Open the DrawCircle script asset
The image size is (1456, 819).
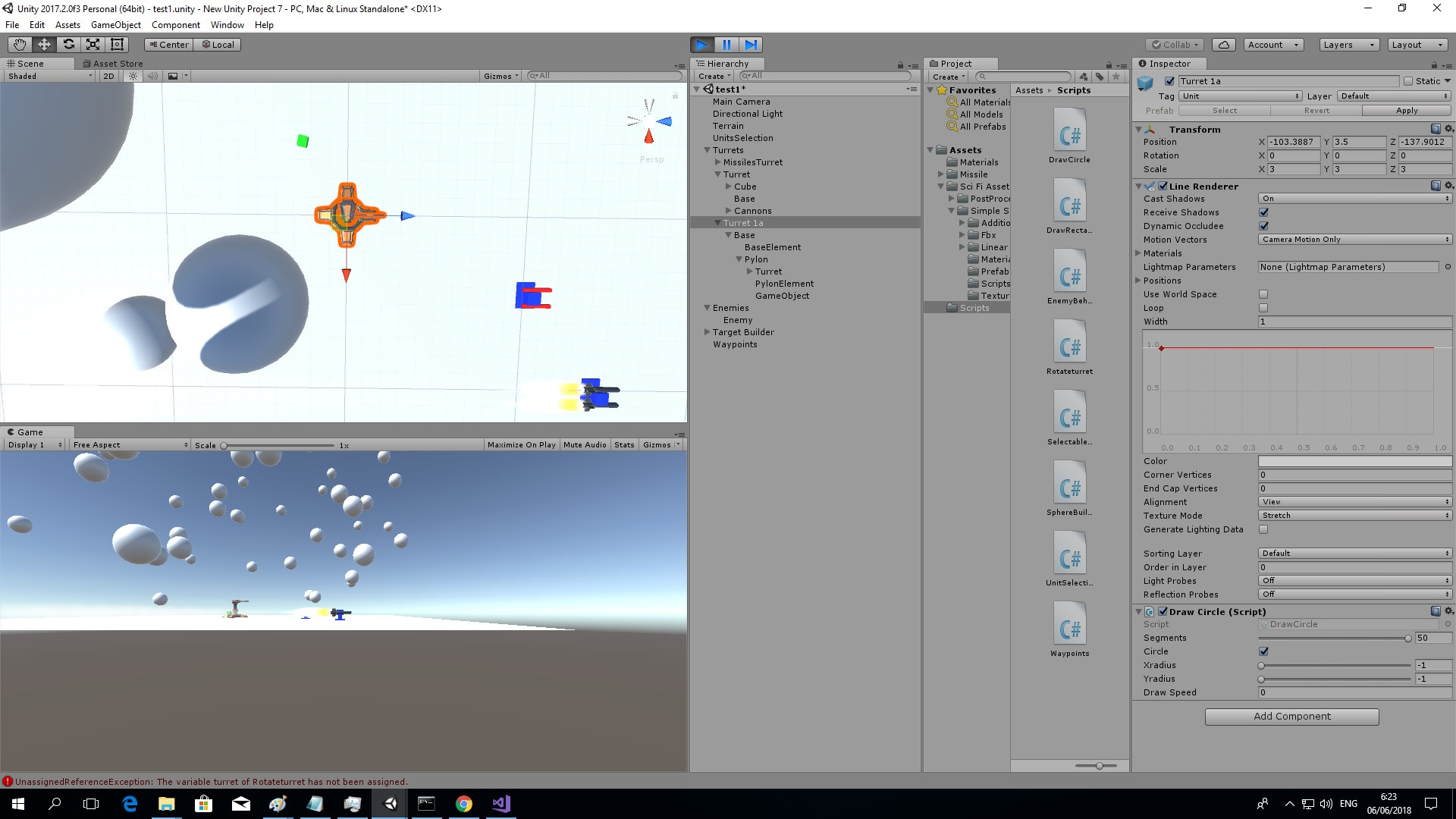(x=1069, y=136)
